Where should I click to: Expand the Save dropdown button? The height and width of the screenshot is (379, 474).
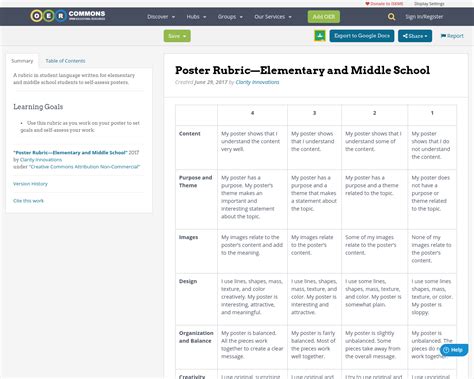[177, 36]
